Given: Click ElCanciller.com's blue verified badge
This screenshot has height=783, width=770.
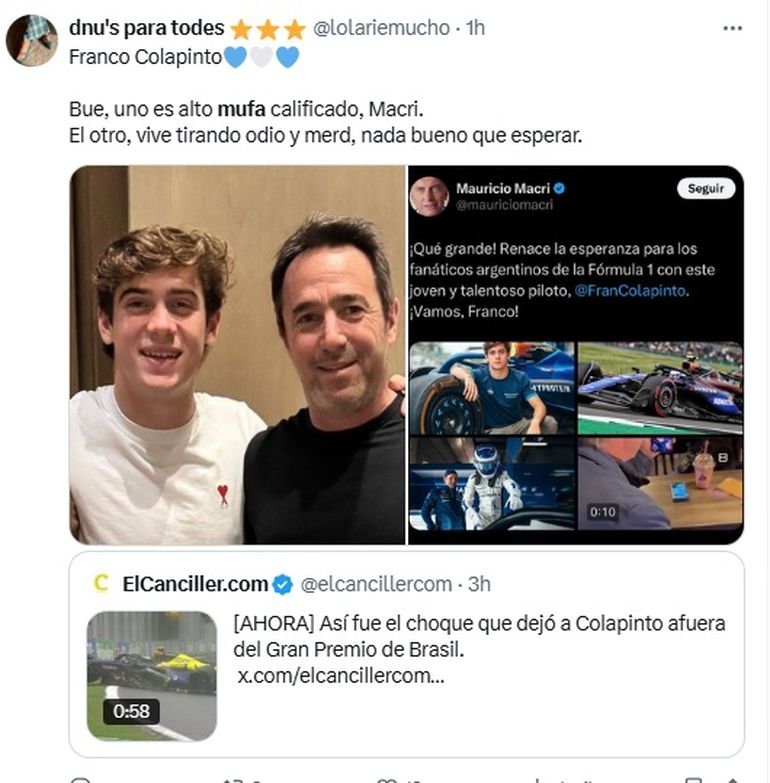Looking at the screenshot, I should tap(283, 584).
